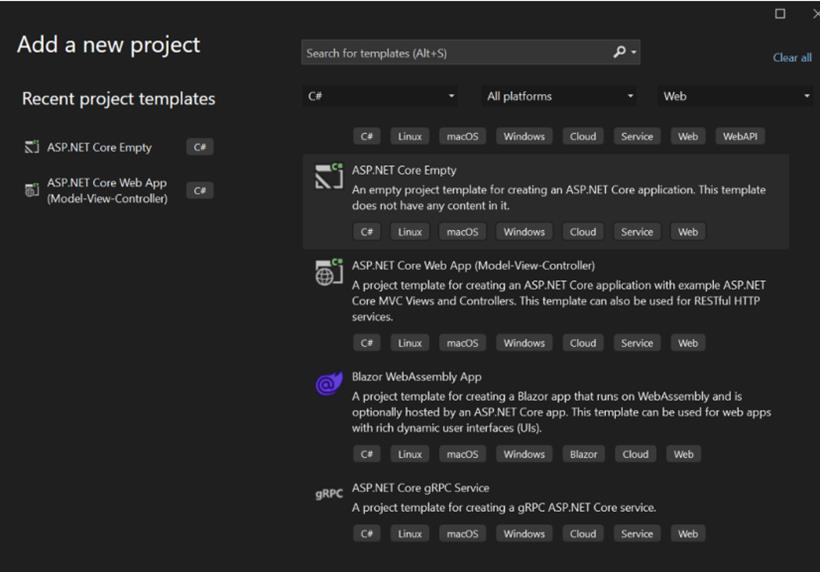This screenshot has height=572, width=820.
Task: Click the gRPC service icon
Action: [x=329, y=494]
